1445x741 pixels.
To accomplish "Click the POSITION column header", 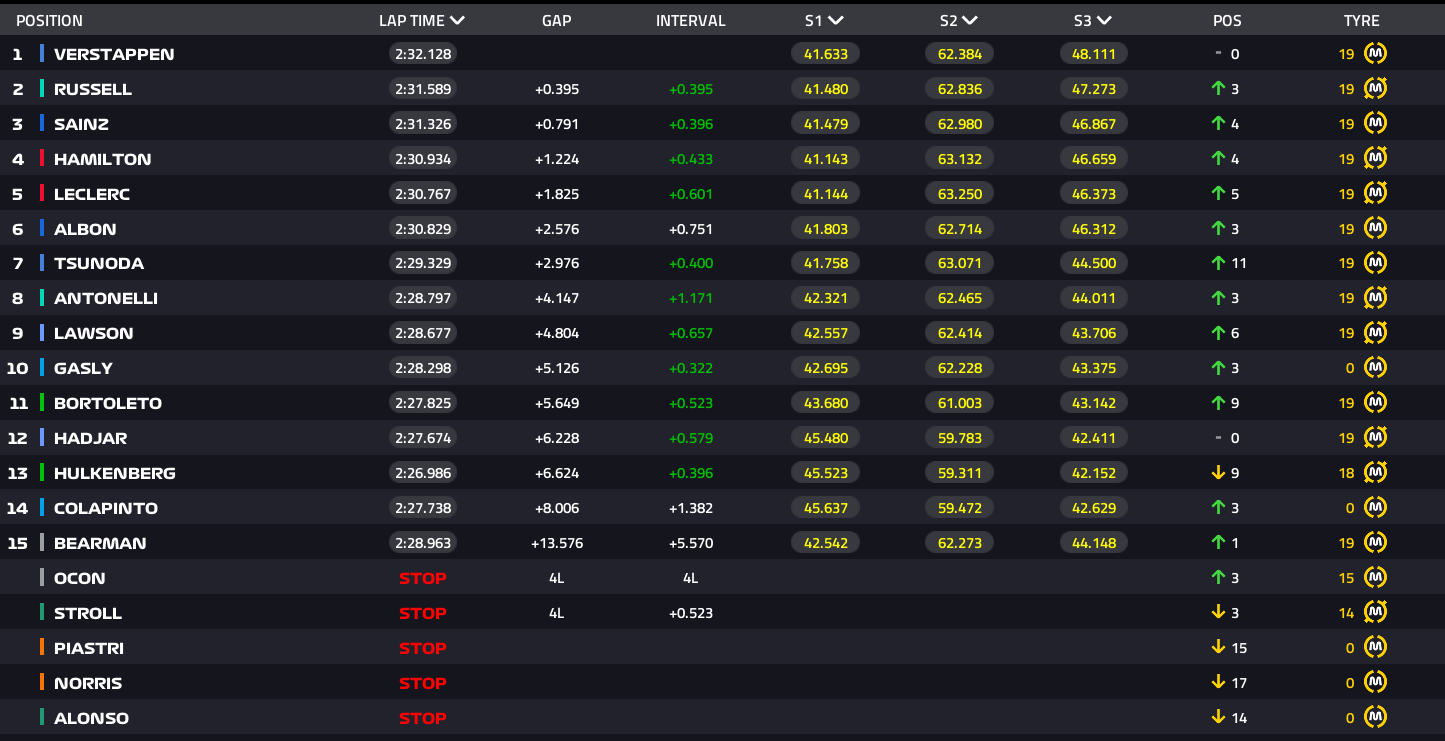I will (x=49, y=20).
